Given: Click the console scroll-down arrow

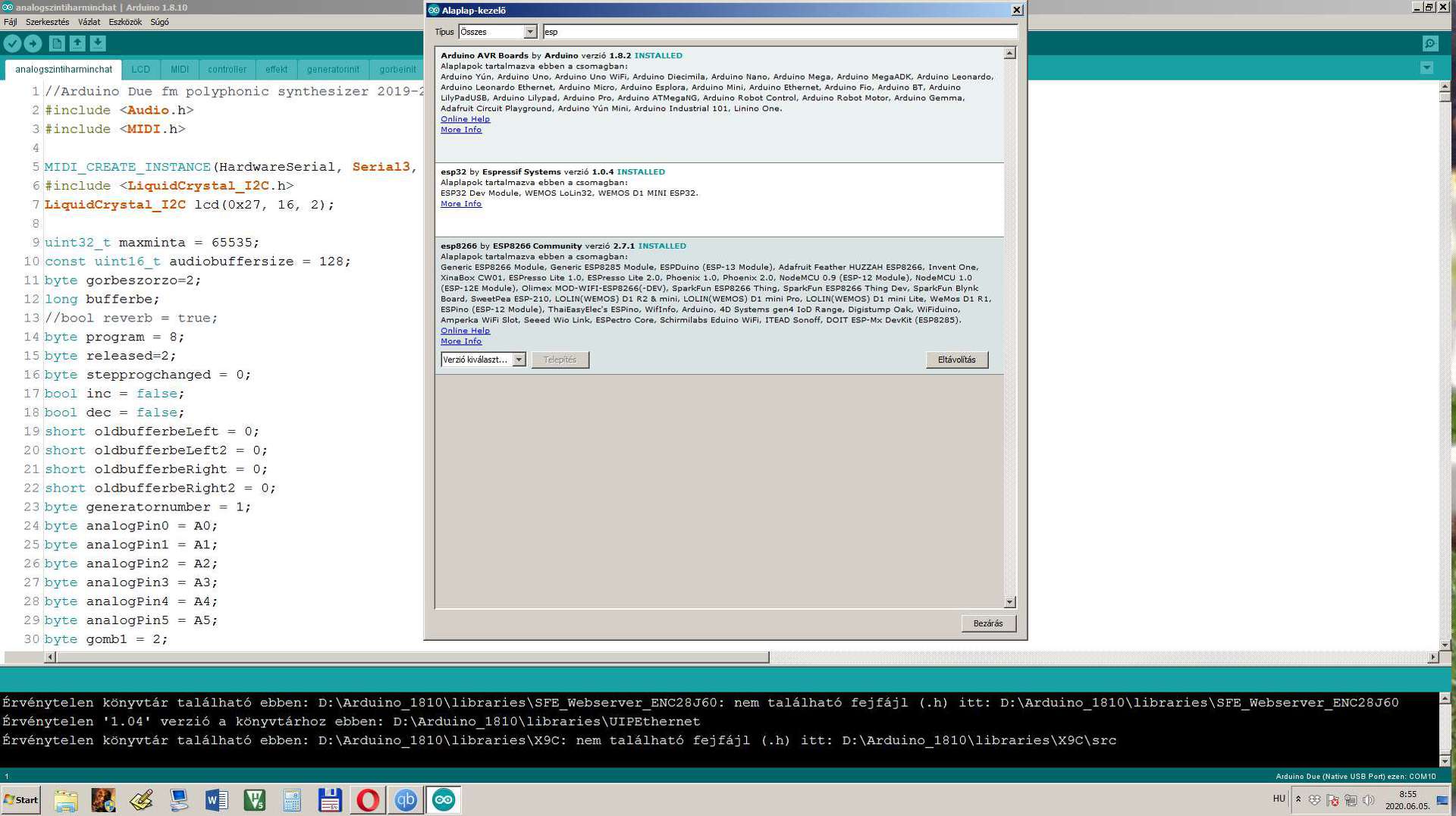Looking at the screenshot, I should pos(1445,761).
